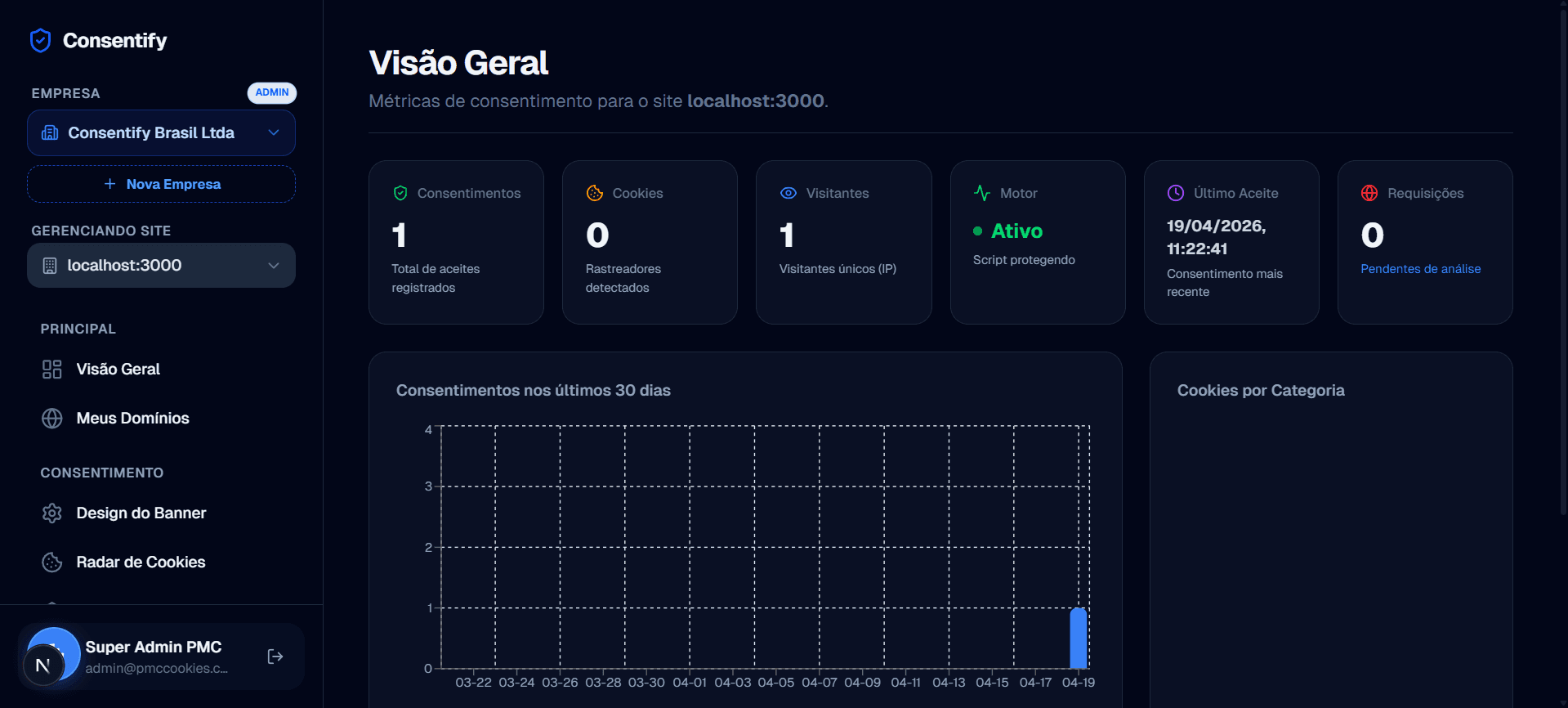
Task: Click the Motor activity pulse icon
Action: (982, 193)
